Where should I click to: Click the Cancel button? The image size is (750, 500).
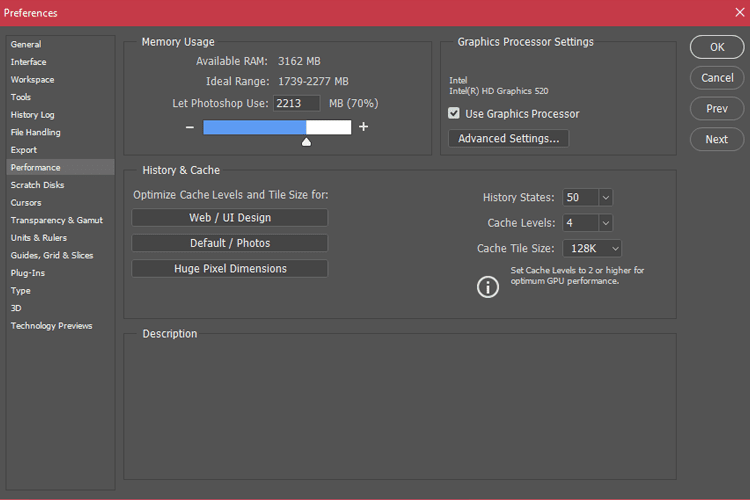pyautogui.click(x=717, y=78)
